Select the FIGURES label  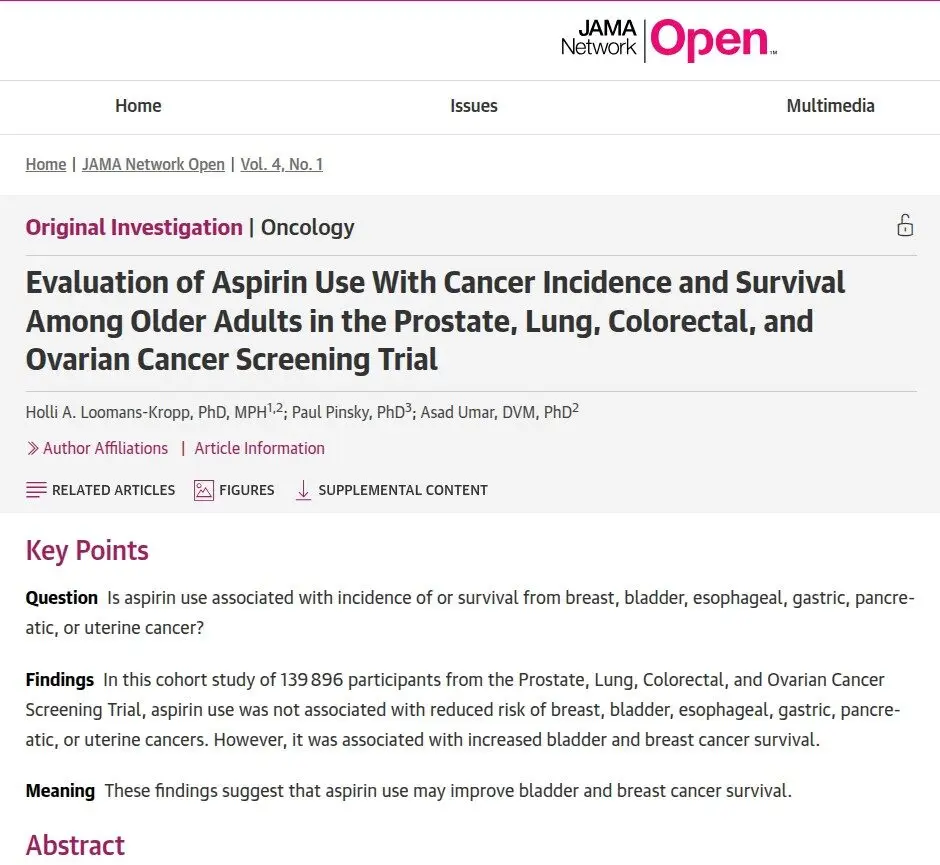coord(246,490)
